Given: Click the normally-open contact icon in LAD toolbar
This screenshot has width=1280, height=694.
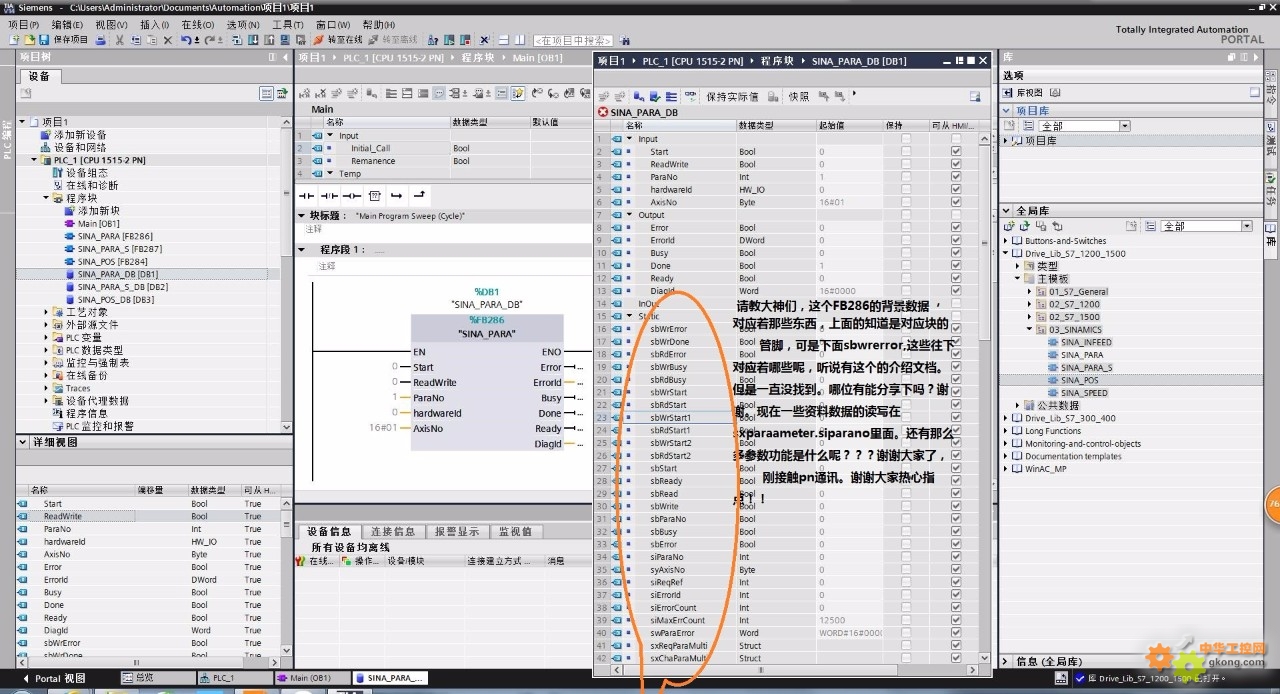Looking at the screenshot, I should (307, 195).
